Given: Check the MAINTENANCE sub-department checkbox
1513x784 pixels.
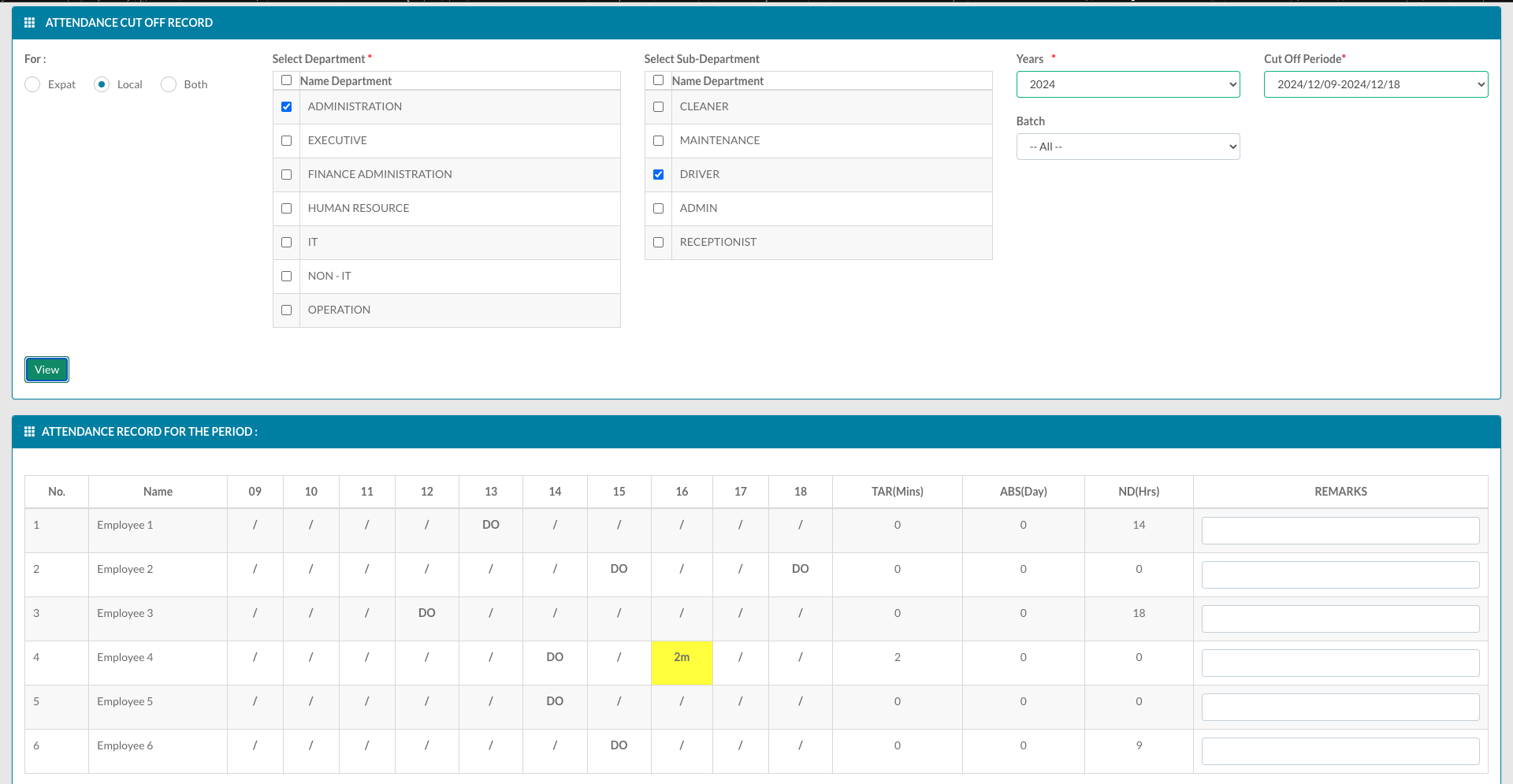Looking at the screenshot, I should tap(659, 140).
